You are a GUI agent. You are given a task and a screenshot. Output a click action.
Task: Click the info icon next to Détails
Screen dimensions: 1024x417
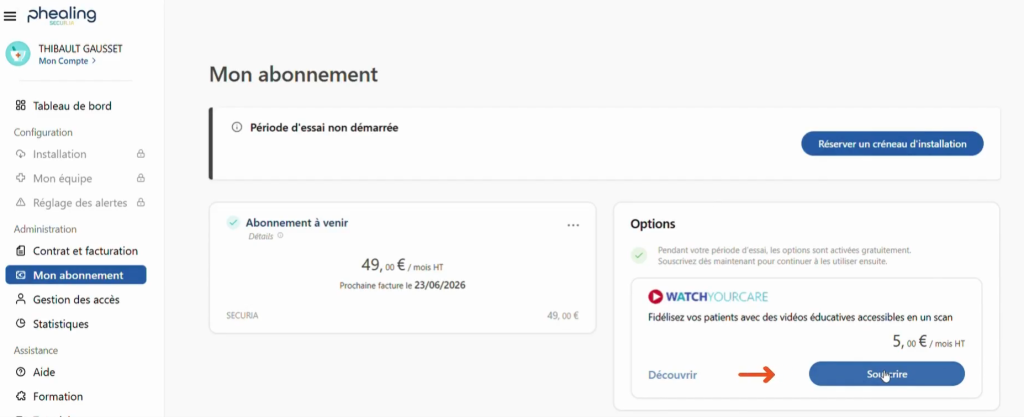(279, 236)
